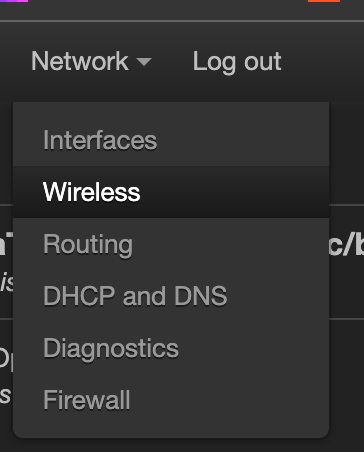Viewport: 364px width, 452px height.
Task: Select Firewall in the dropdown
Action: (171, 400)
